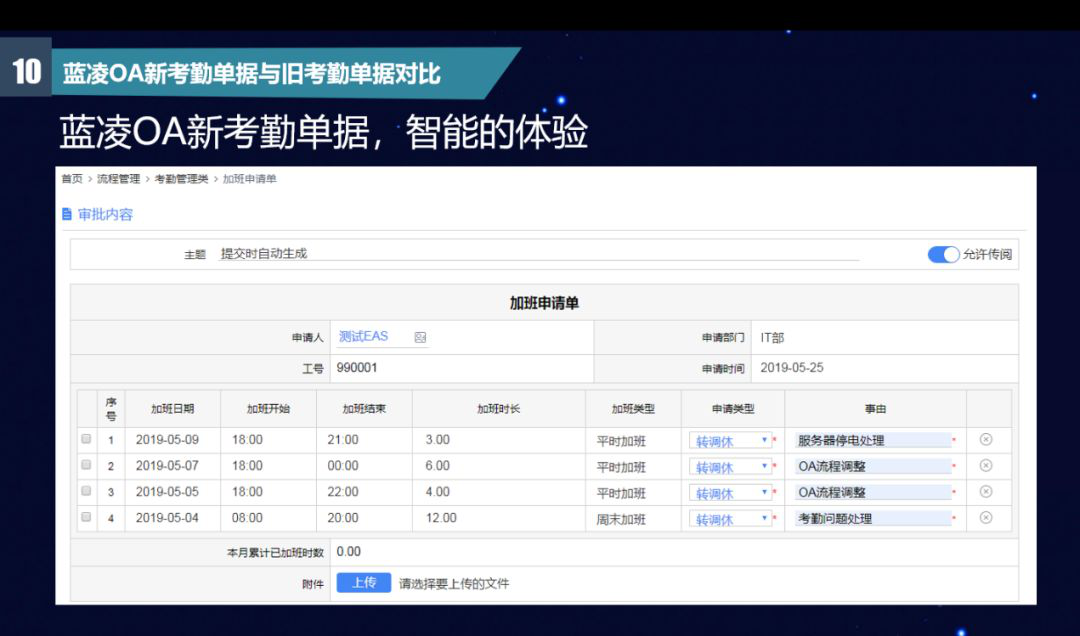1080x636 pixels.
Task: Click delete icon for row 4
Action: click(985, 517)
